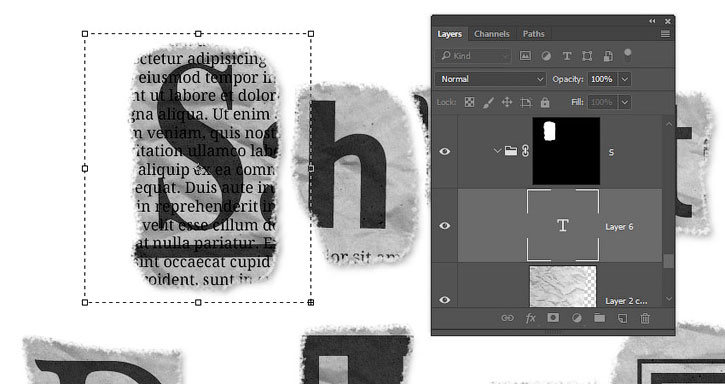Click the Link layers chain icon
This screenshot has width=725, height=384.
coord(507,318)
